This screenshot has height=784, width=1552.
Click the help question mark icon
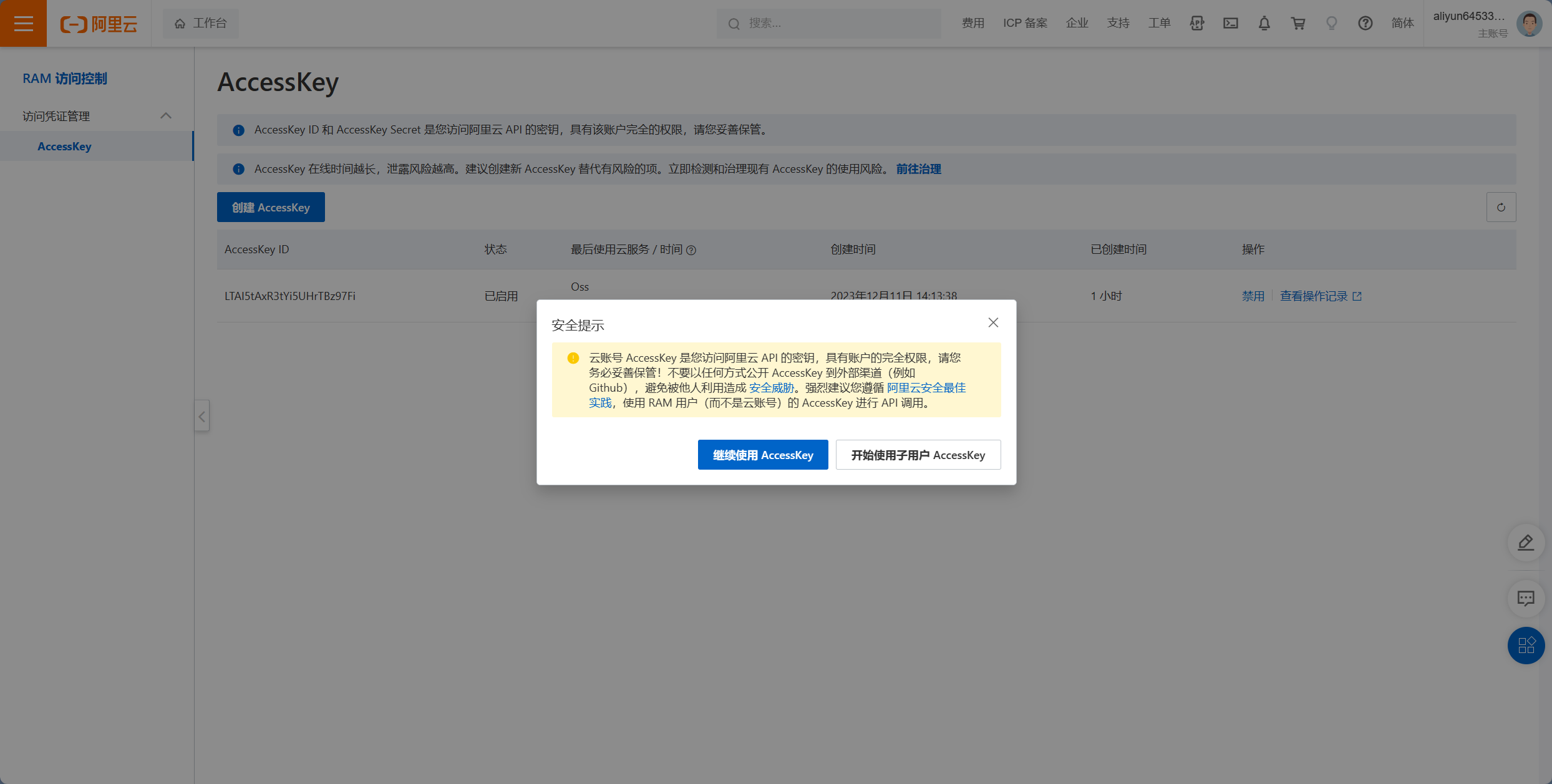pos(1365,23)
